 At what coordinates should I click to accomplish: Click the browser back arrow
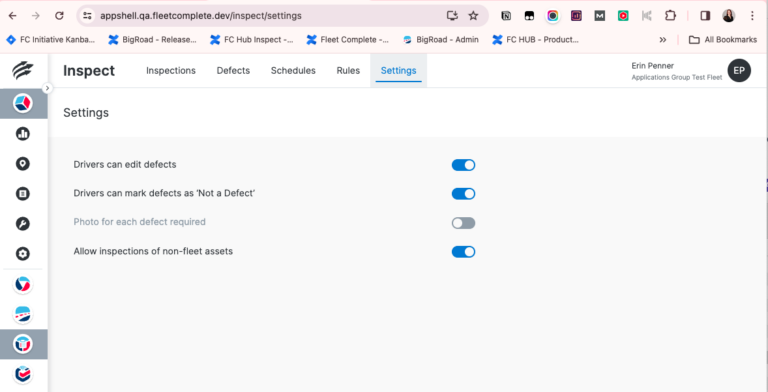coord(13,16)
